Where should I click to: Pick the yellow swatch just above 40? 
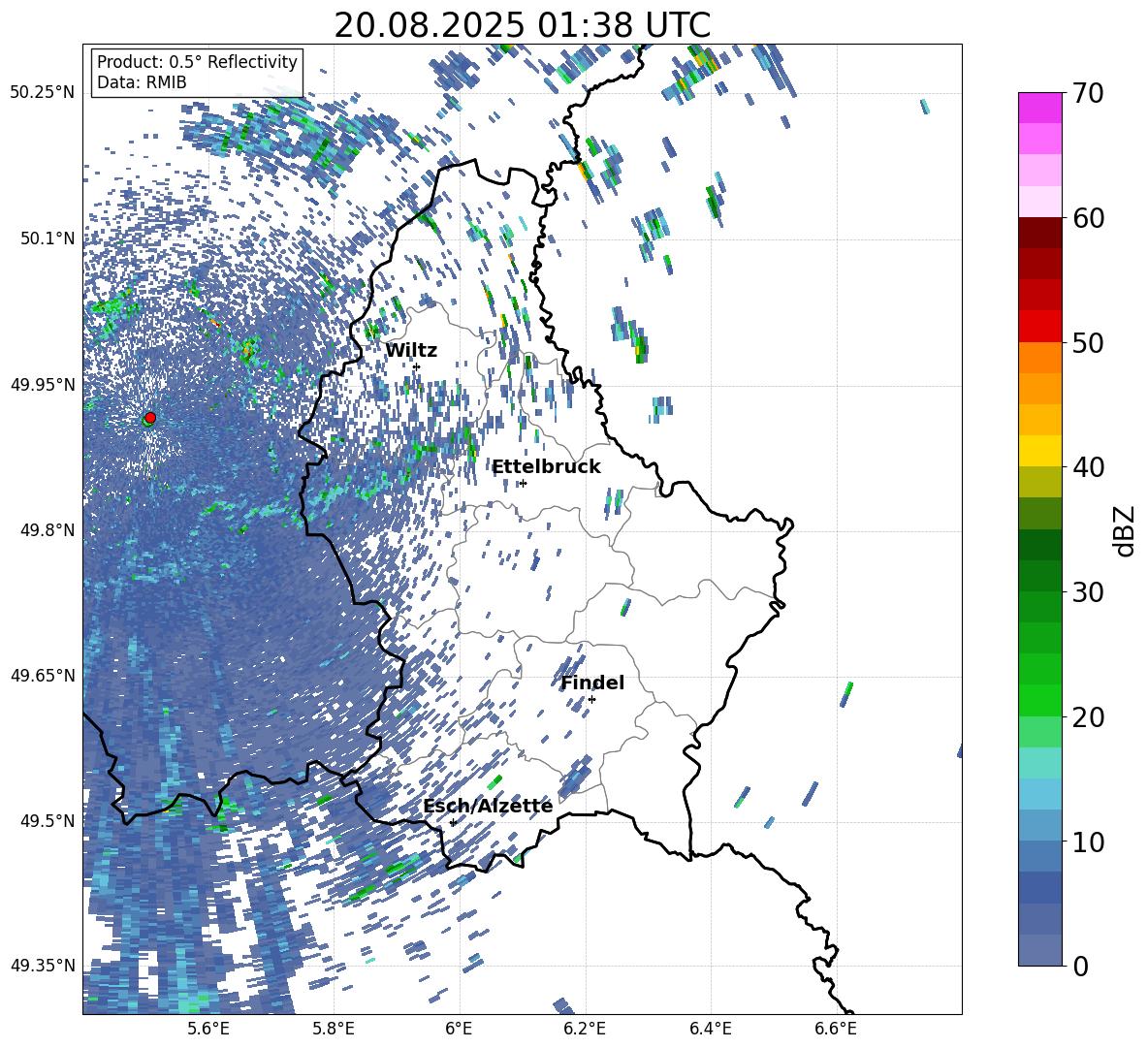point(1039,451)
